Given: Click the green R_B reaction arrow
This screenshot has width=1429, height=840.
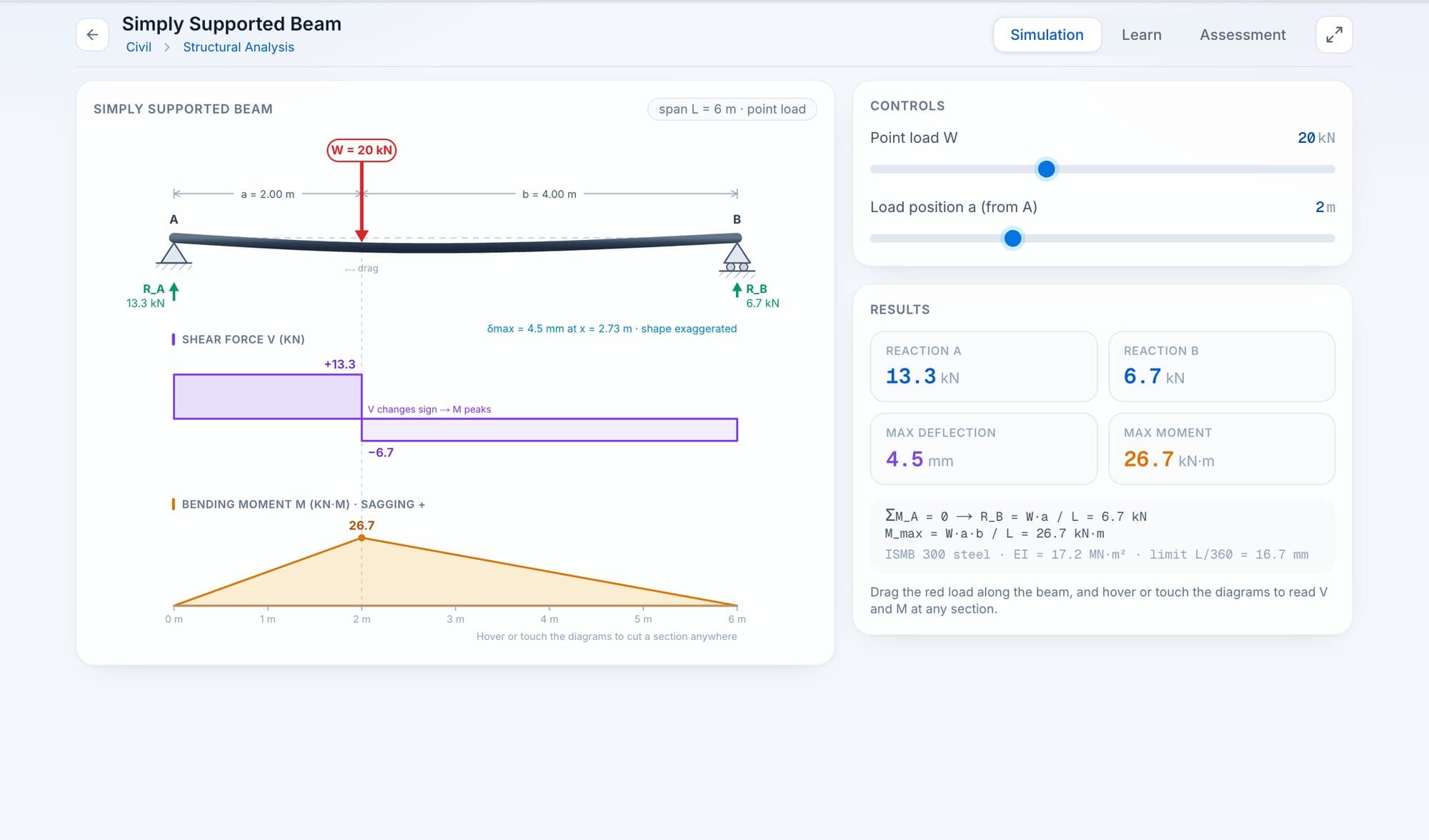Looking at the screenshot, I should pos(737,289).
